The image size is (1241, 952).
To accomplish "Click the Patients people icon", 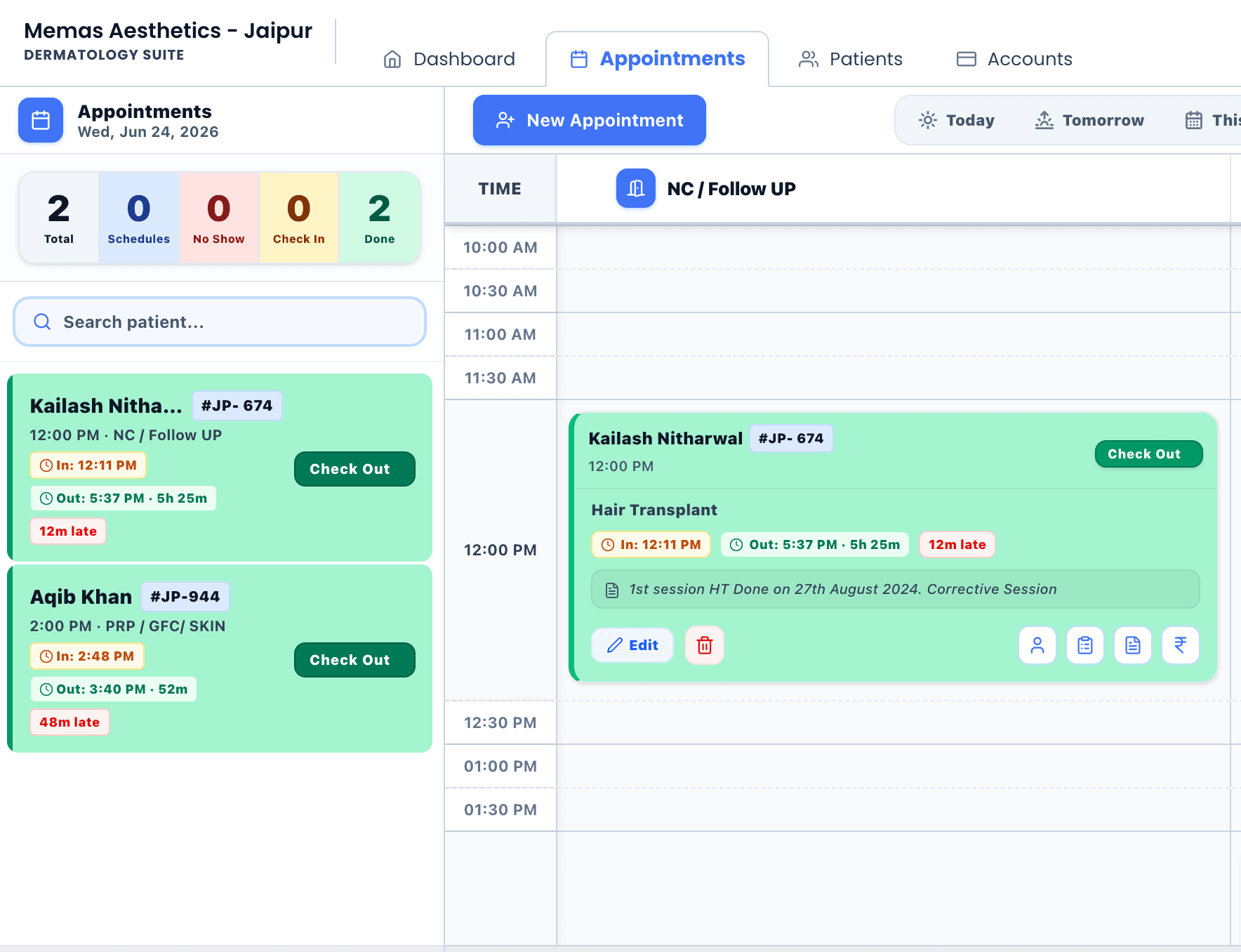I will [x=809, y=59].
